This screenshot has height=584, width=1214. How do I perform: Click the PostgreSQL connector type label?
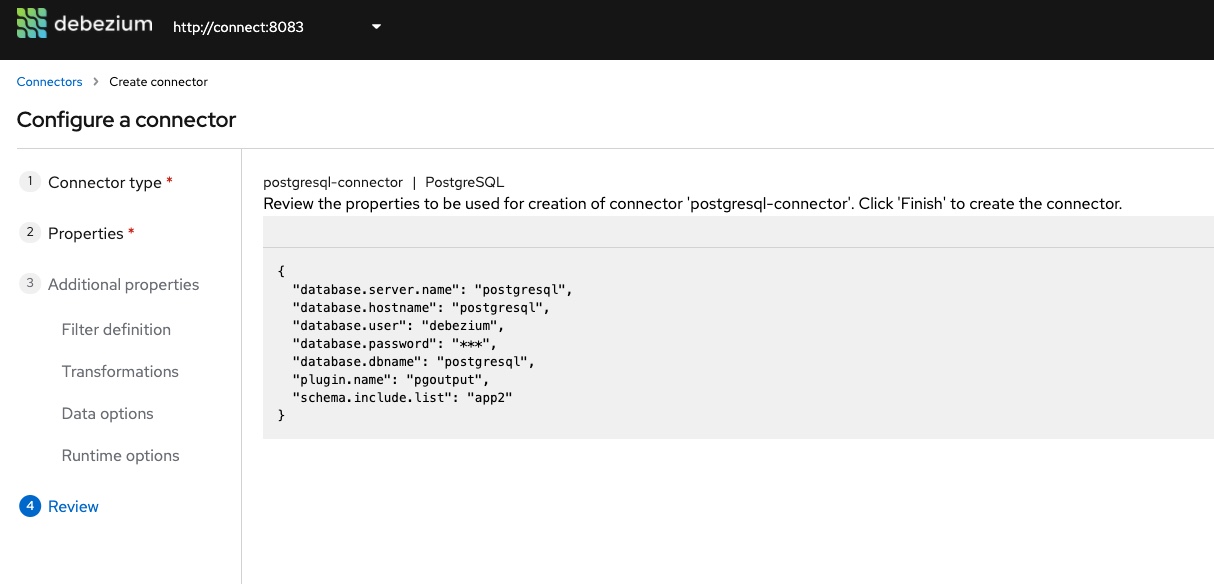click(465, 182)
